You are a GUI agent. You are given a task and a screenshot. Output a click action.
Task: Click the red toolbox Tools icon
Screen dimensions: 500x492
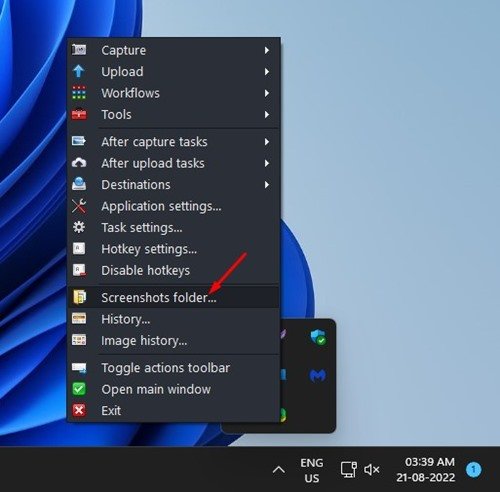pos(79,114)
